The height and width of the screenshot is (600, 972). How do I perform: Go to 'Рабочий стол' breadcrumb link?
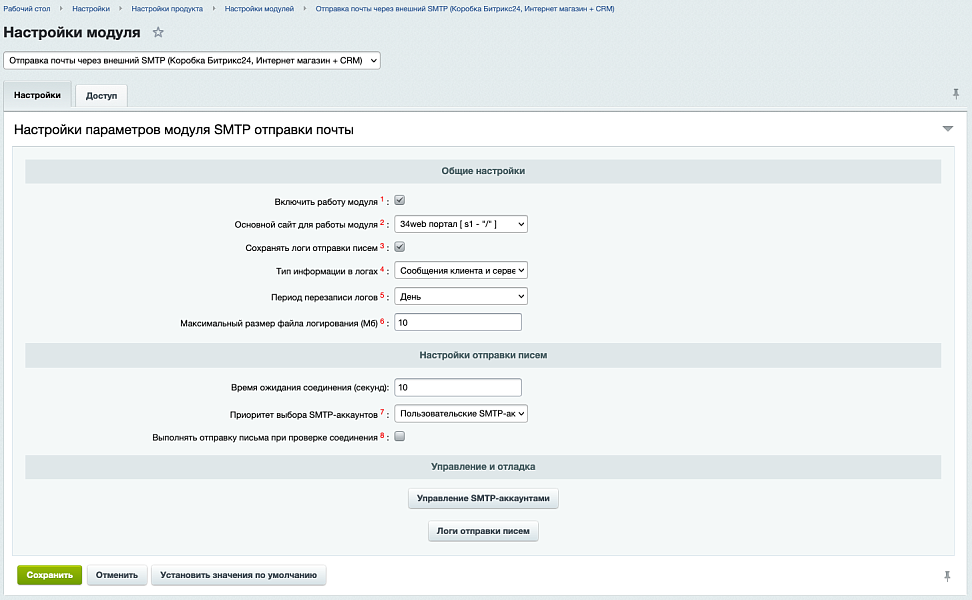27,8
